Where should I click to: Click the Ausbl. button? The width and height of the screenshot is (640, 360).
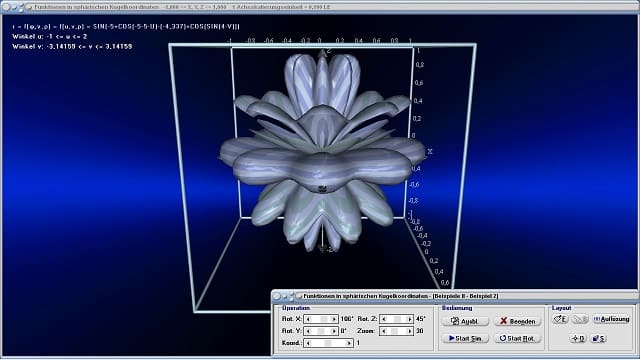pyautogui.click(x=465, y=321)
